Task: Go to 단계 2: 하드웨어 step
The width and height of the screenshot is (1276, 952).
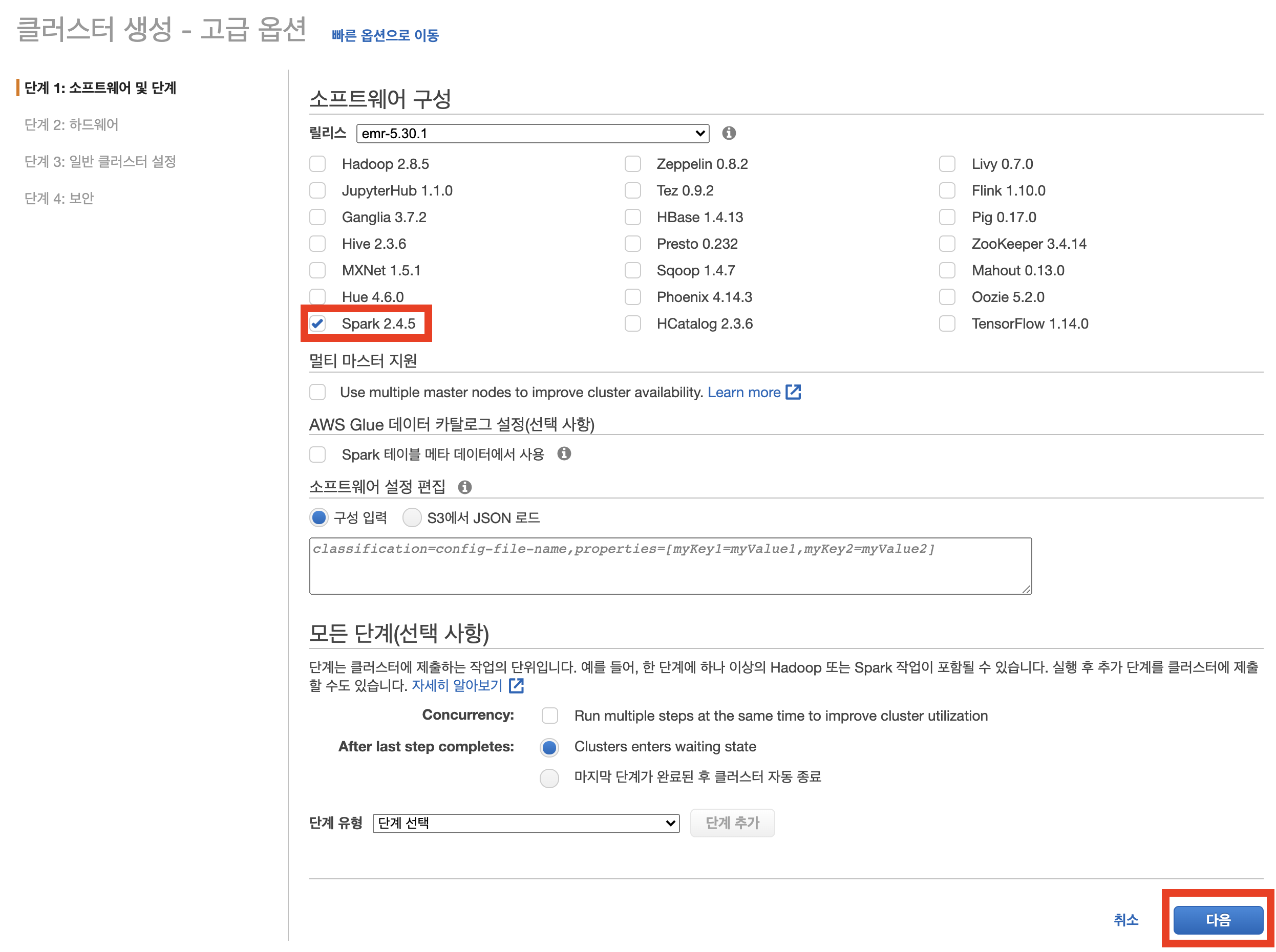Action: point(72,124)
